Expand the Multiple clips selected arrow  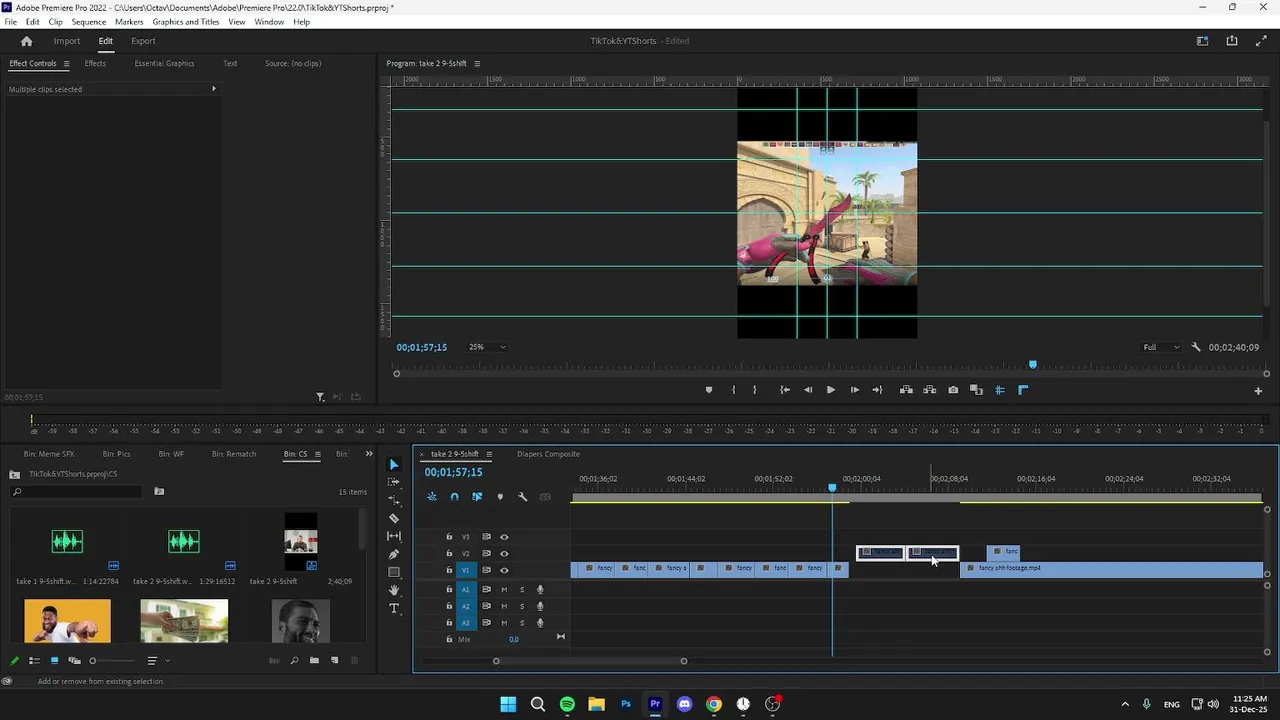pyautogui.click(x=213, y=89)
